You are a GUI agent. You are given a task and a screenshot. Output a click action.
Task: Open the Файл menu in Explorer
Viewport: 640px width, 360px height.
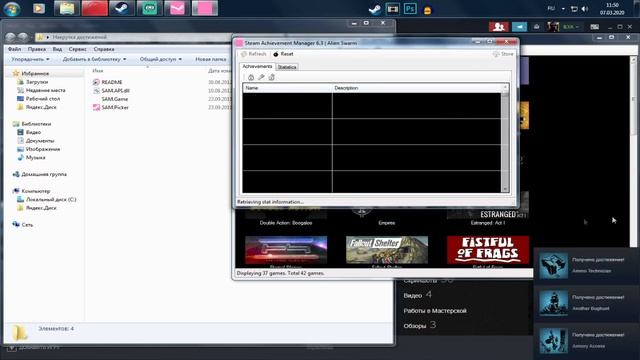14,49
